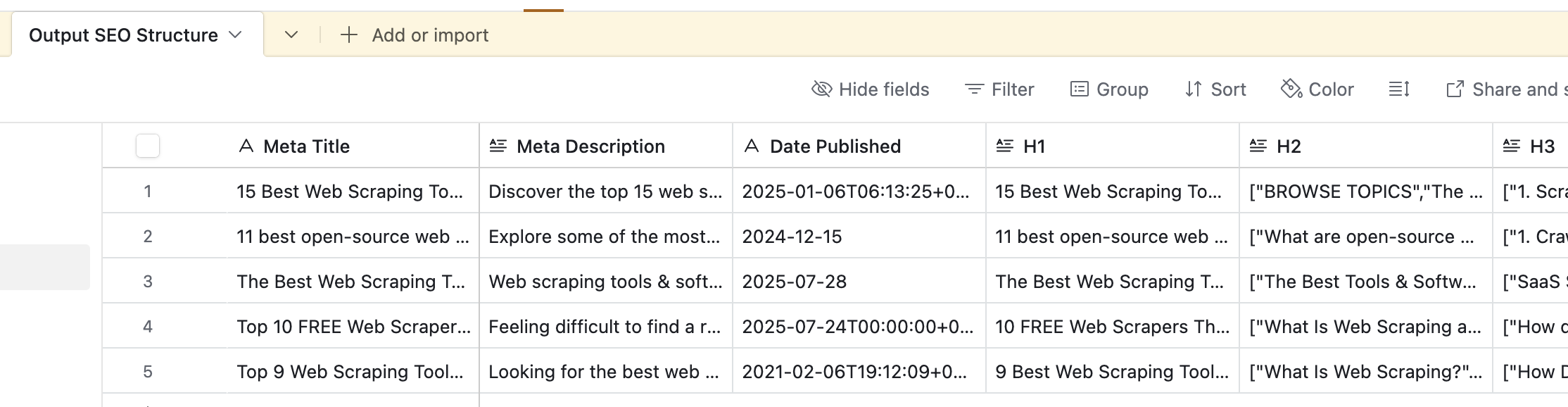This screenshot has height=407, width=1568.
Task: Open the tables list chevron dropdown
Action: [291, 35]
